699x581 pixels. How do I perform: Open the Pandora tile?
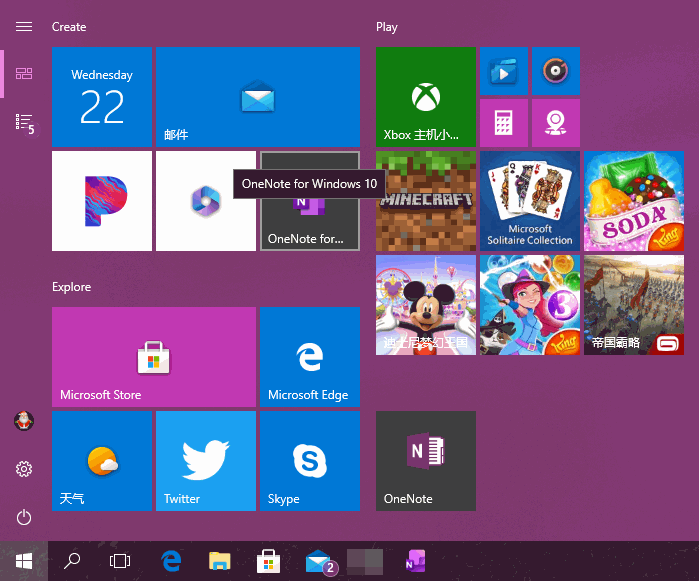click(x=101, y=201)
